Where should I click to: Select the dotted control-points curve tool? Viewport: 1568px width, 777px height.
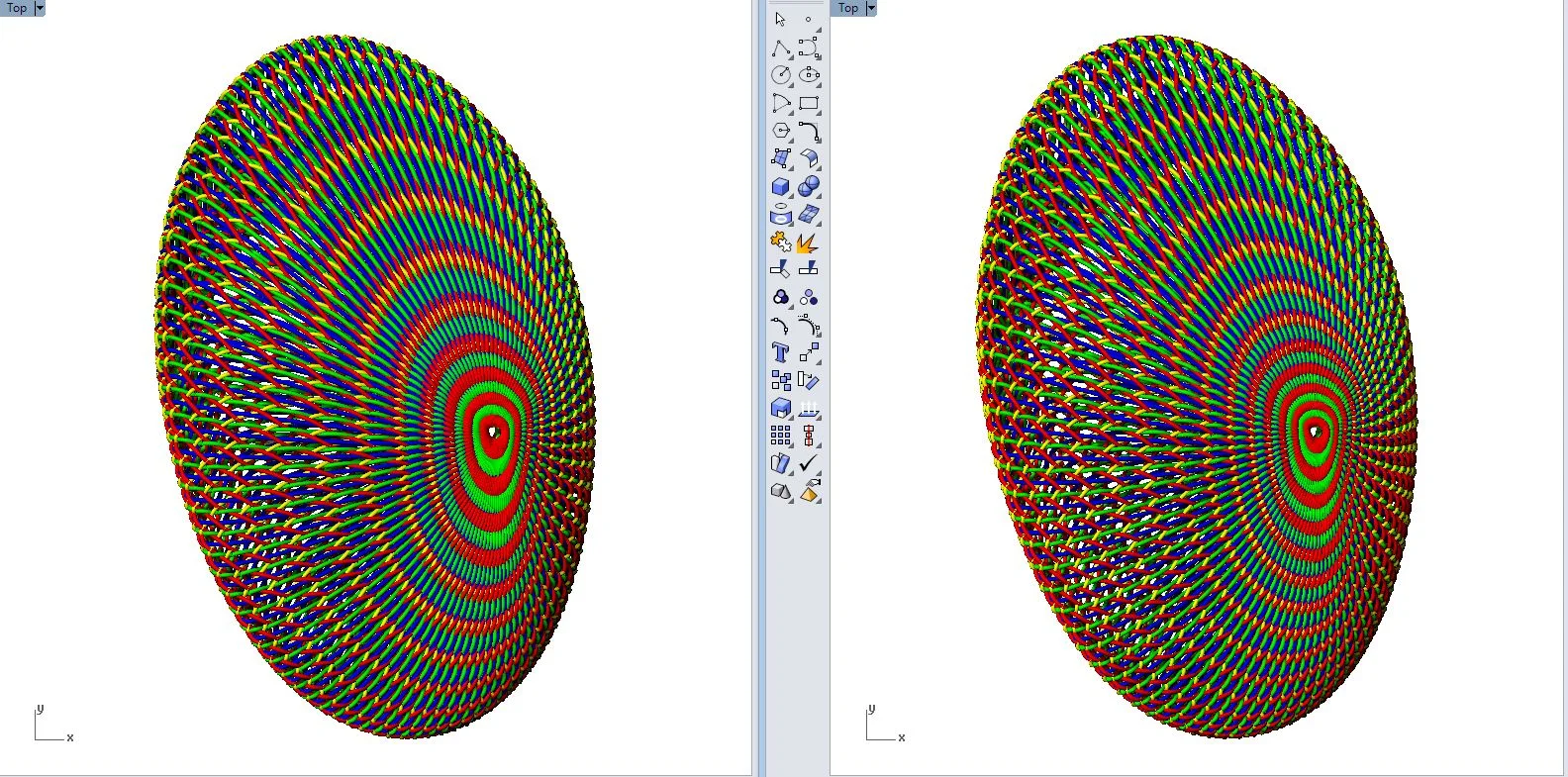pyautogui.click(x=809, y=325)
